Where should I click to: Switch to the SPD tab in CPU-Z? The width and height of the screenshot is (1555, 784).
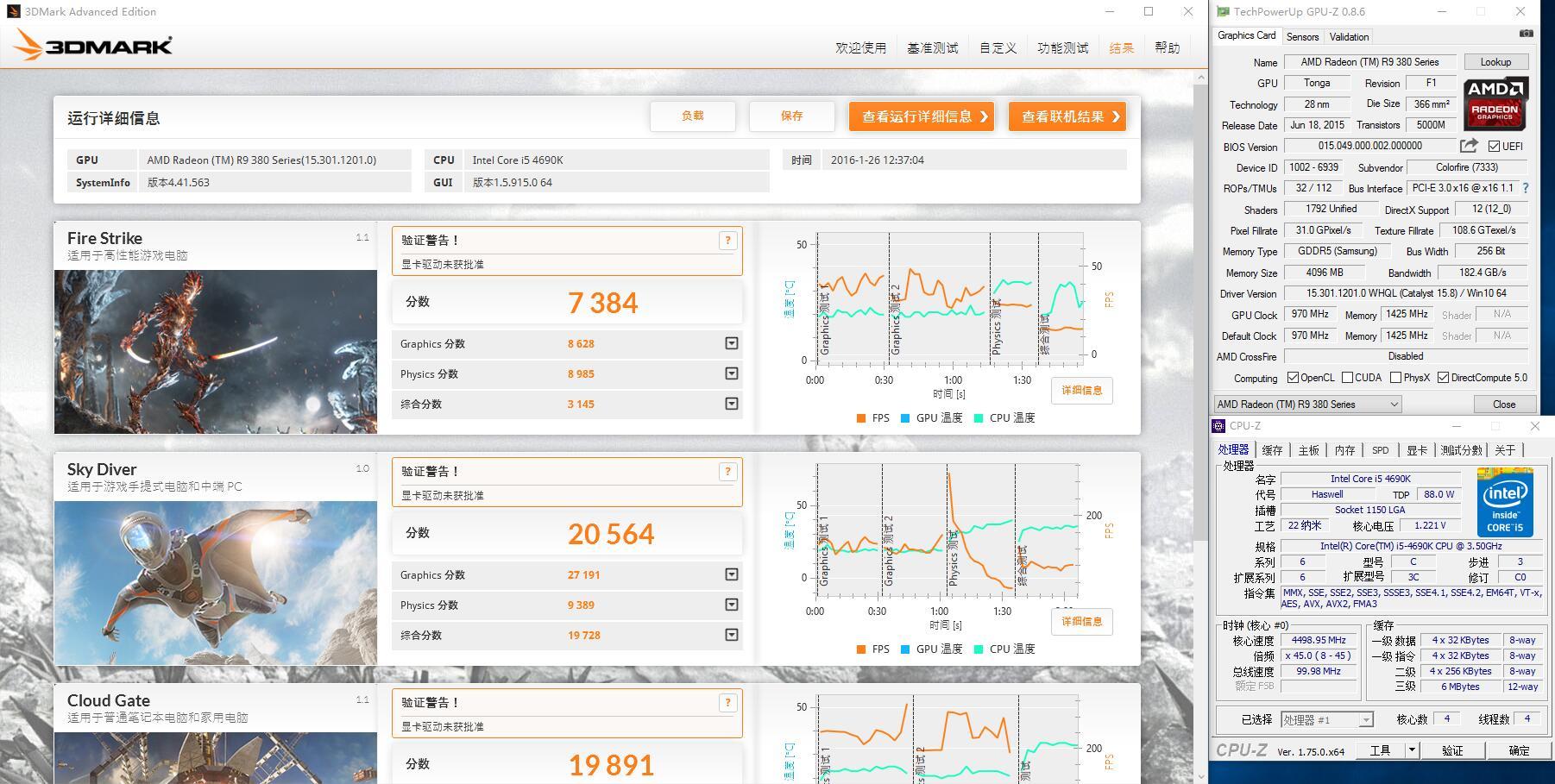1380,449
